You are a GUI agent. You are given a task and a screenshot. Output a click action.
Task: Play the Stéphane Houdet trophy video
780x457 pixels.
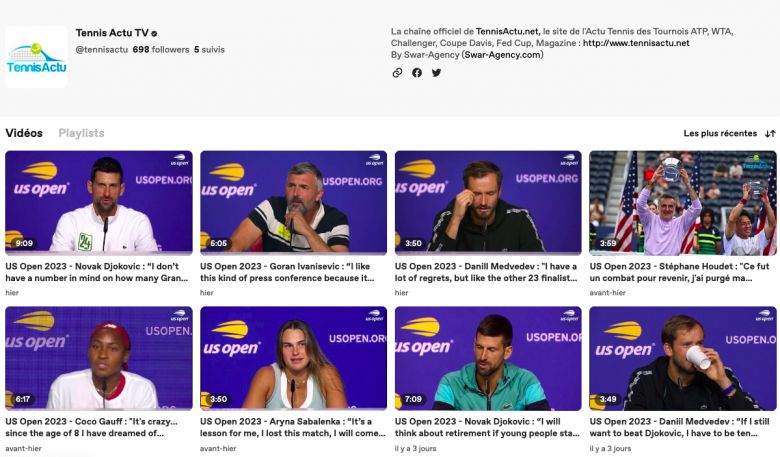tap(682, 201)
